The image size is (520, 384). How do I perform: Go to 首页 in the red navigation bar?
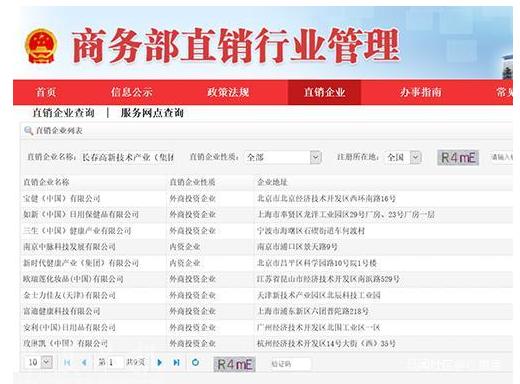[x=46, y=92]
